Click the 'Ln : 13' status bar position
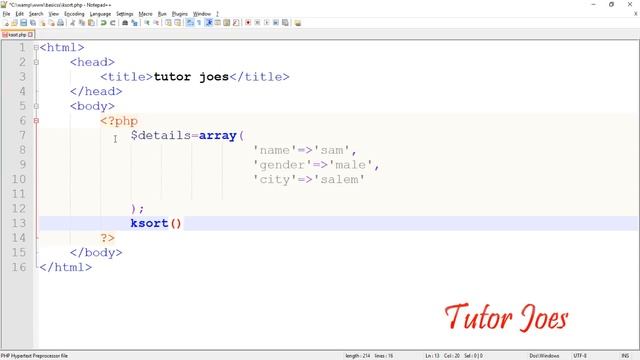 point(432,356)
